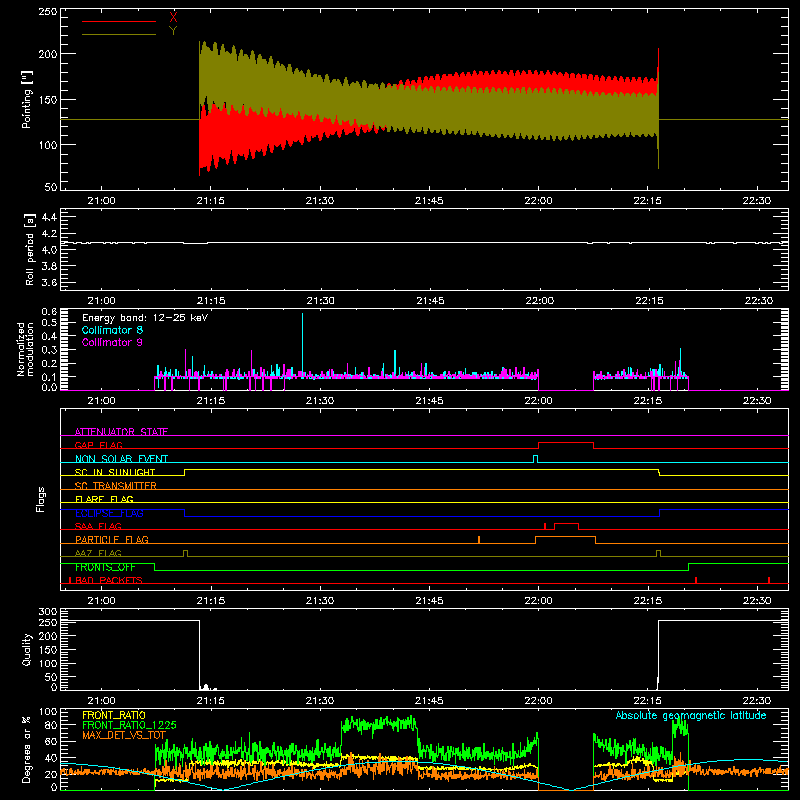Select the orange MAX_DET_VS_TOT legend entry
The width and height of the screenshot is (800, 800).
click(x=124, y=735)
